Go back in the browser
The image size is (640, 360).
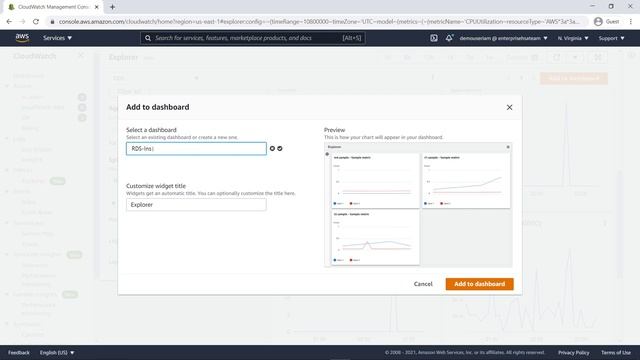click(9, 22)
